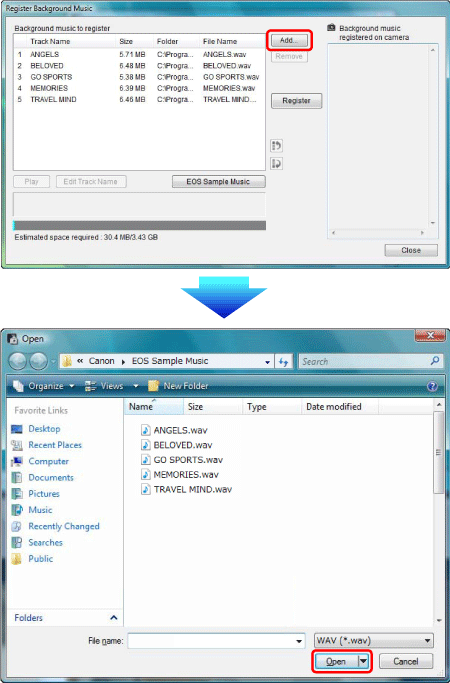Screen dimensions: 450x683
Task: Expand the Folders pane chevron
Action: pos(114,618)
